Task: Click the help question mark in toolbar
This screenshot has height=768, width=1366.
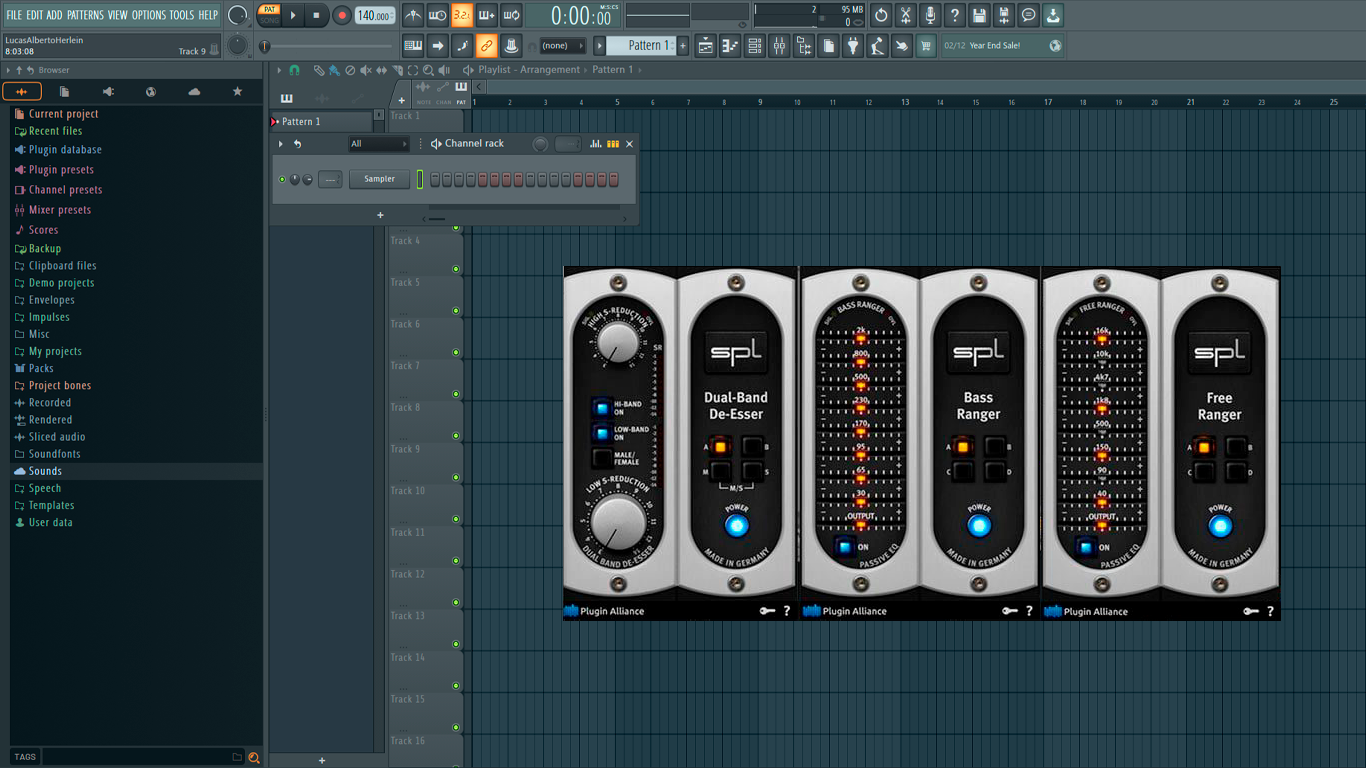Action: [955, 15]
